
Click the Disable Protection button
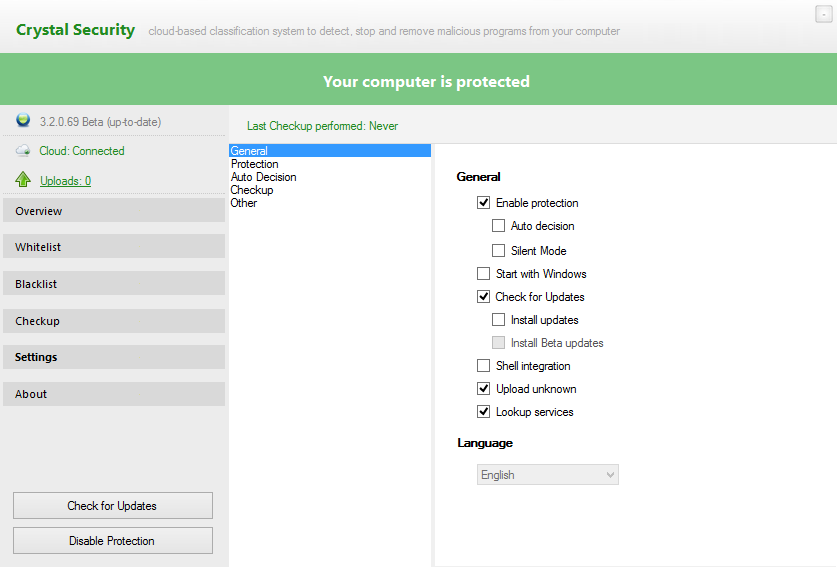click(x=112, y=541)
